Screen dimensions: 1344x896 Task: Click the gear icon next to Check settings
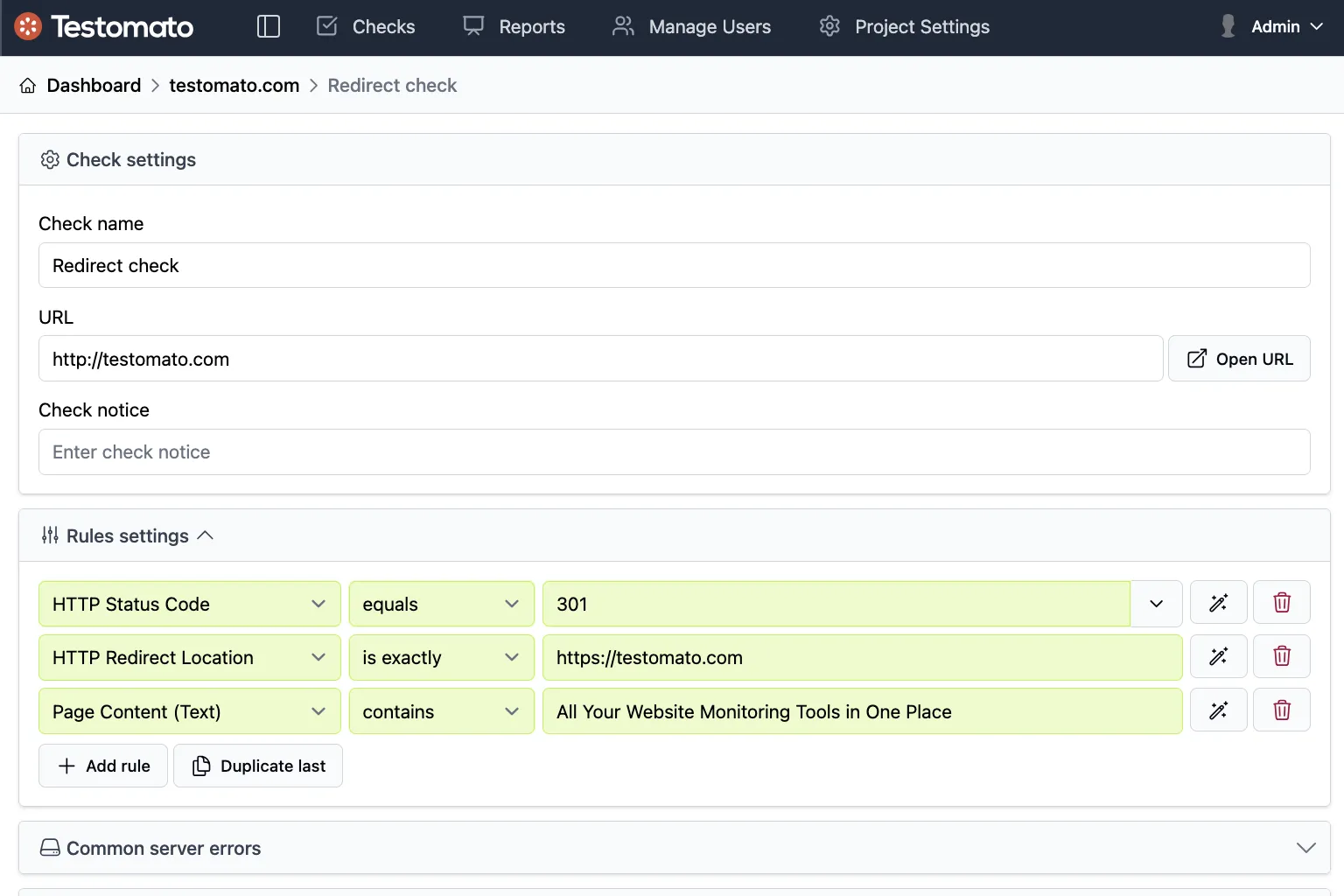point(50,159)
